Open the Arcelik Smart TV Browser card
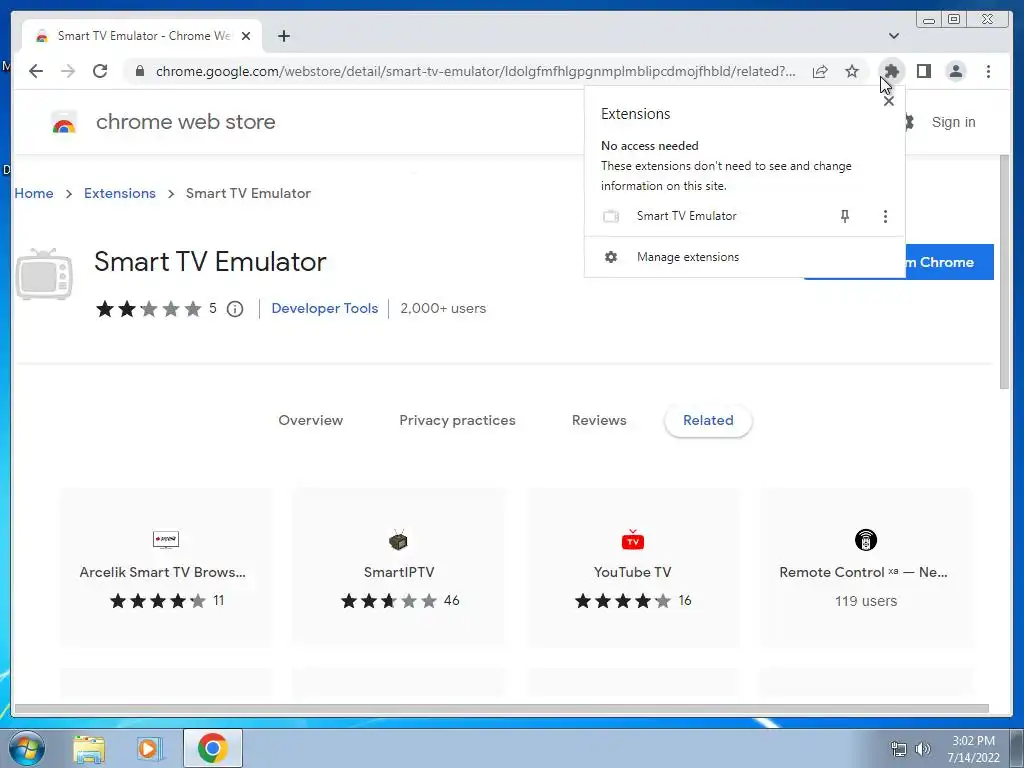This screenshot has height=768, width=1024. 166,567
